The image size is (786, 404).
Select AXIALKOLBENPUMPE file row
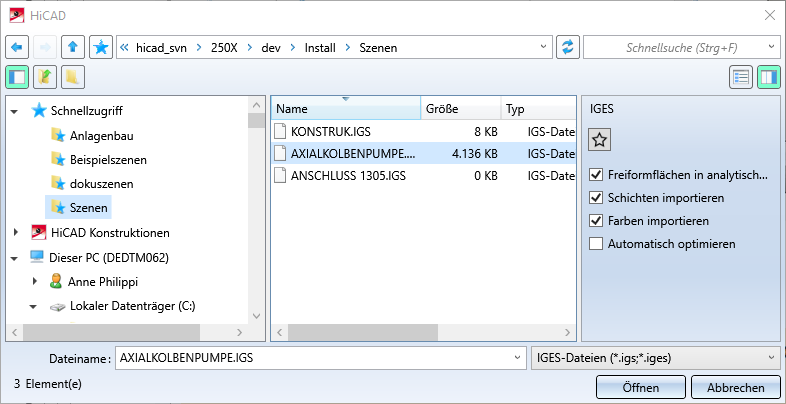pyautogui.click(x=423, y=153)
